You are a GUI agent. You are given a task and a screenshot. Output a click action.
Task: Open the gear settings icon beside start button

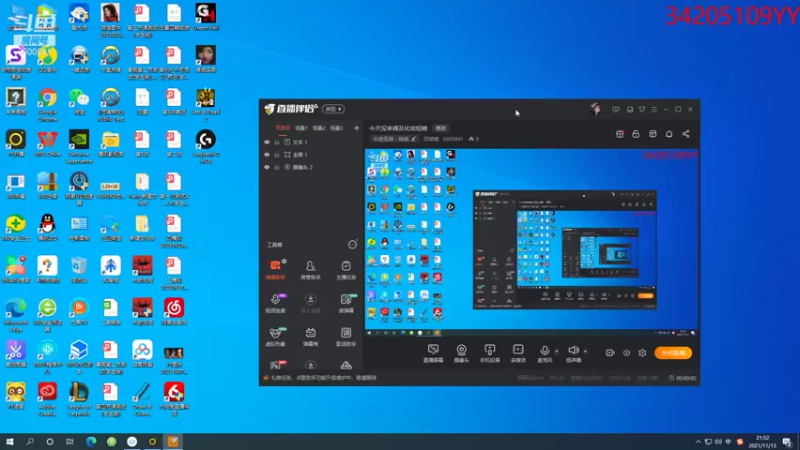[x=642, y=353]
